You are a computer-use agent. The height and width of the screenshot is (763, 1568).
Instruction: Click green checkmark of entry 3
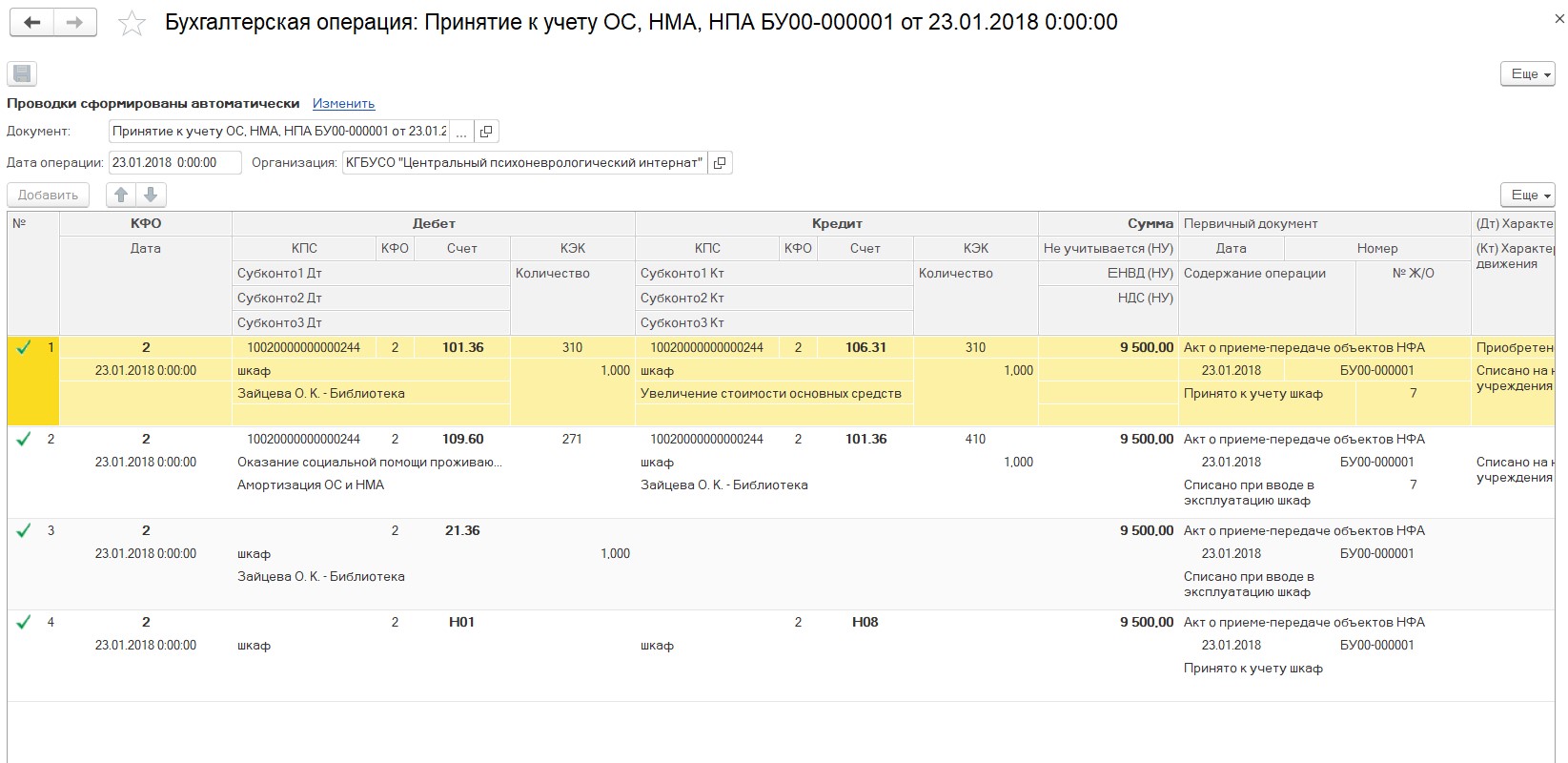[x=24, y=530]
